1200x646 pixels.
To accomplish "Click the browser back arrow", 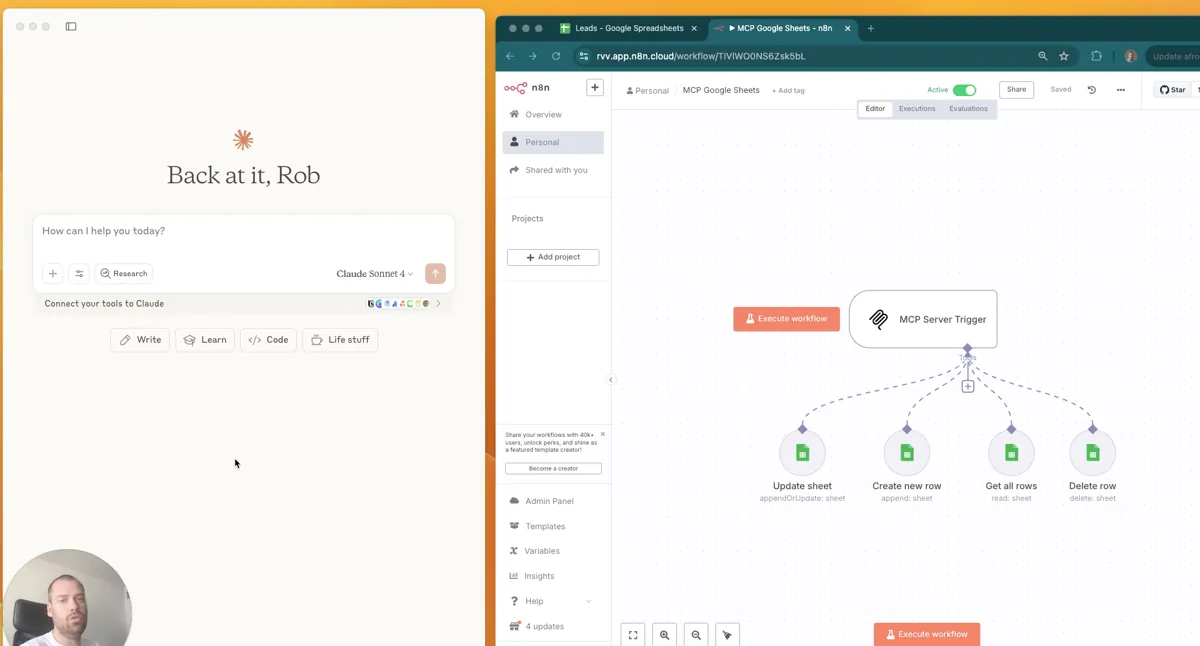I will coord(510,56).
